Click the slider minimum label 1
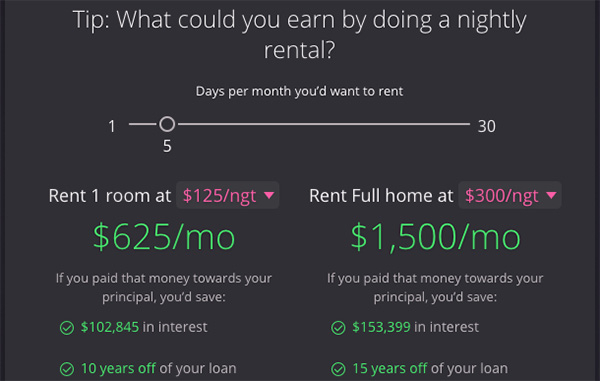600x381 pixels. (x=112, y=126)
